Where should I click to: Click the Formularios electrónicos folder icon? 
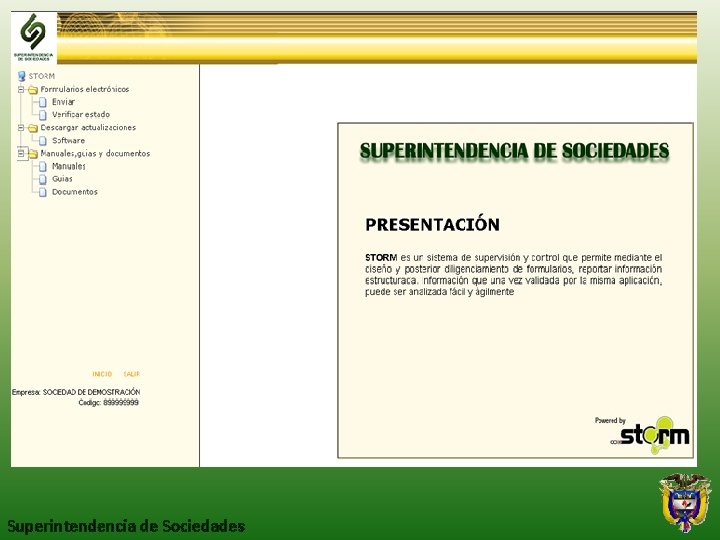(33, 90)
